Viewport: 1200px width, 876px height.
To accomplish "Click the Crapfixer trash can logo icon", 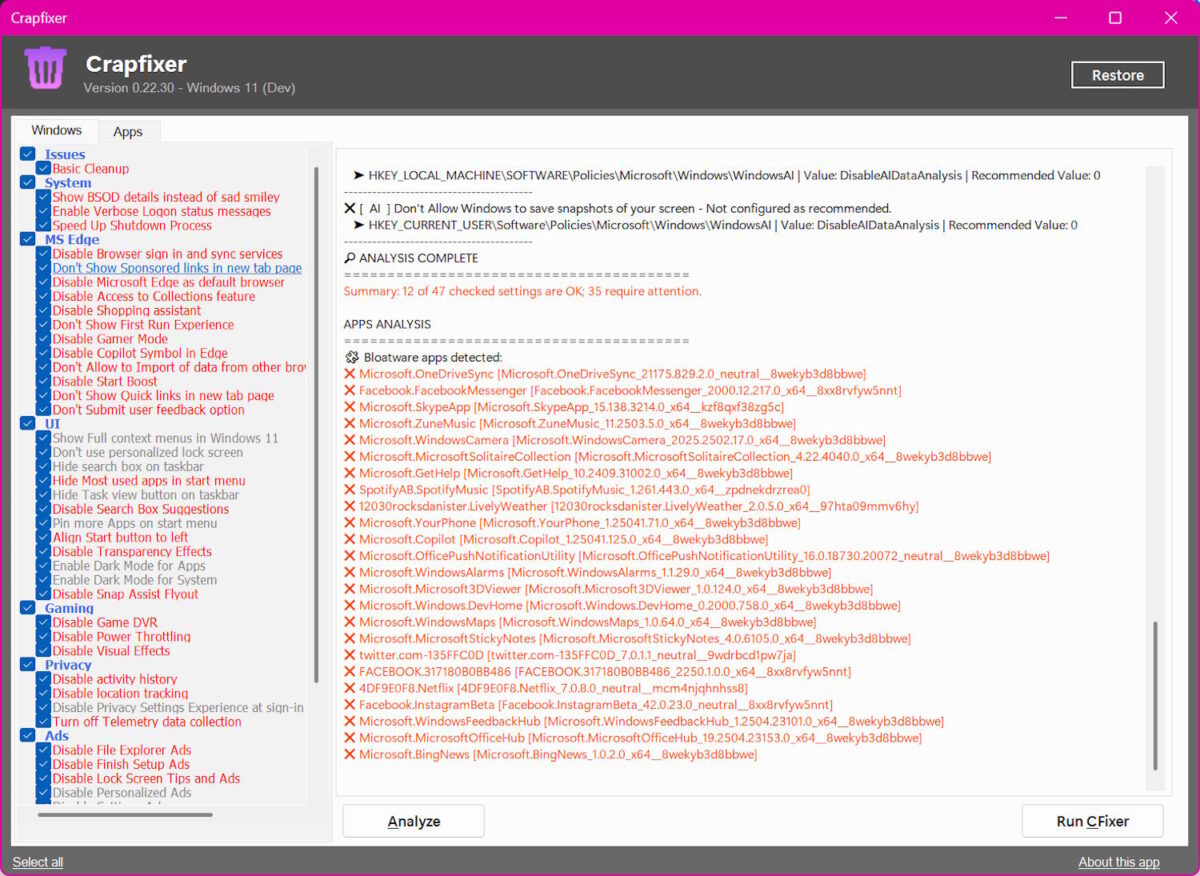I will tap(45, 67).
